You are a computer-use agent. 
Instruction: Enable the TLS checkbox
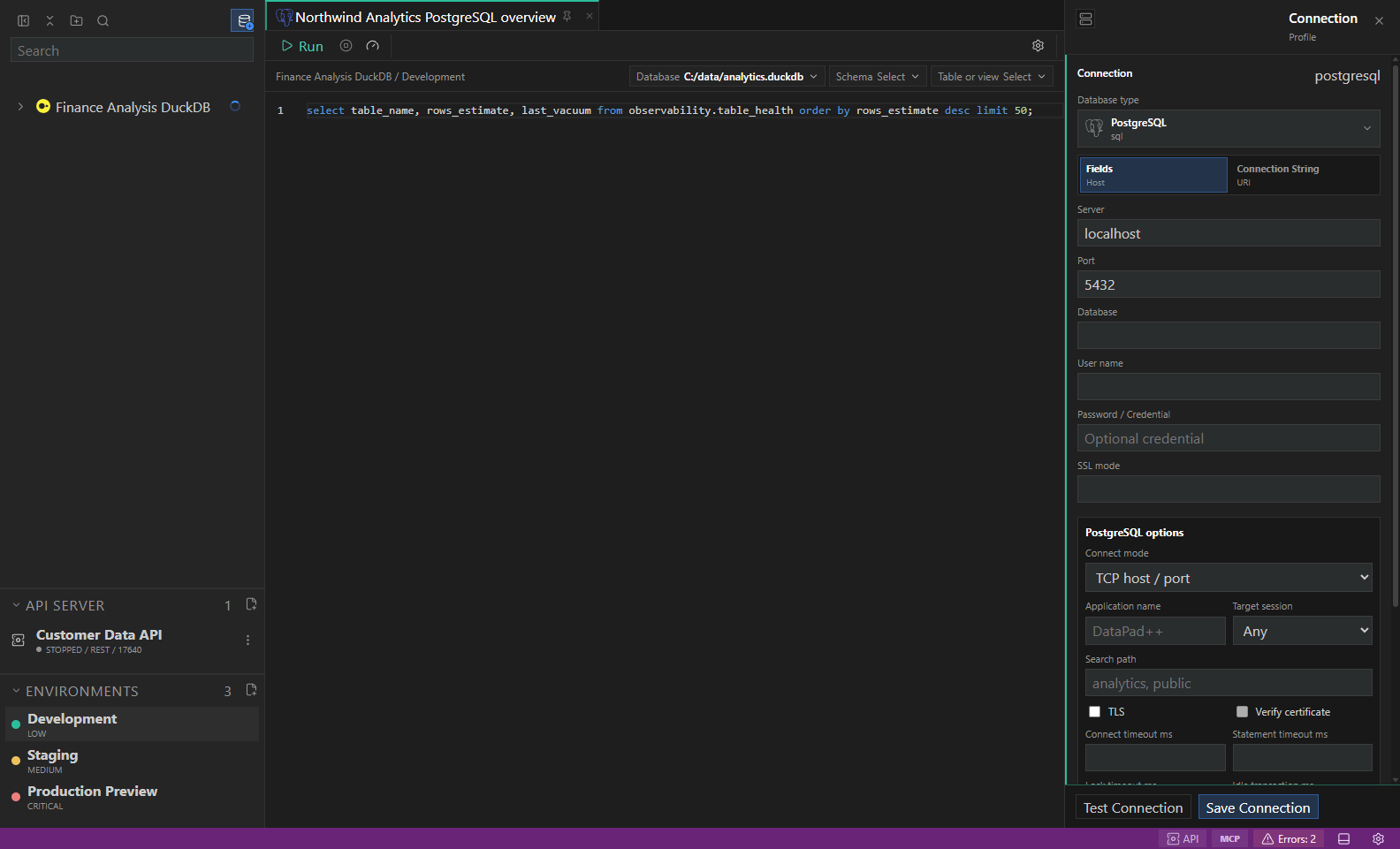(x=1094, y=712)
